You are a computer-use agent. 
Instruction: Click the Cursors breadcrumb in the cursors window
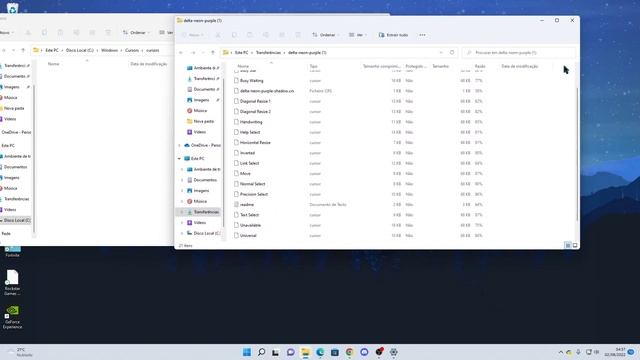tap(132, 50)
